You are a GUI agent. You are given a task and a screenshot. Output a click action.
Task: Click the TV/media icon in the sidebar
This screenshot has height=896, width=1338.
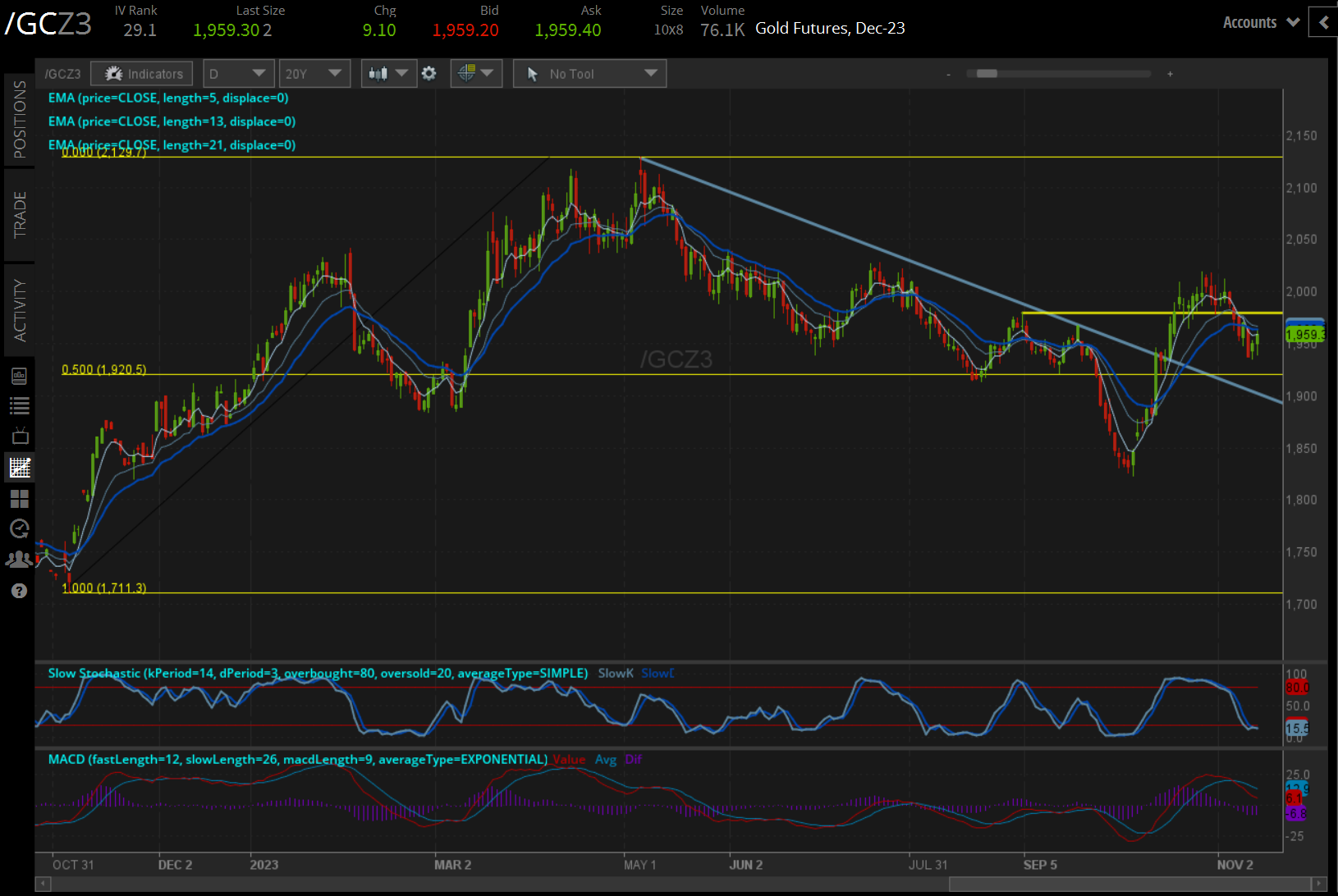(19, 436)
